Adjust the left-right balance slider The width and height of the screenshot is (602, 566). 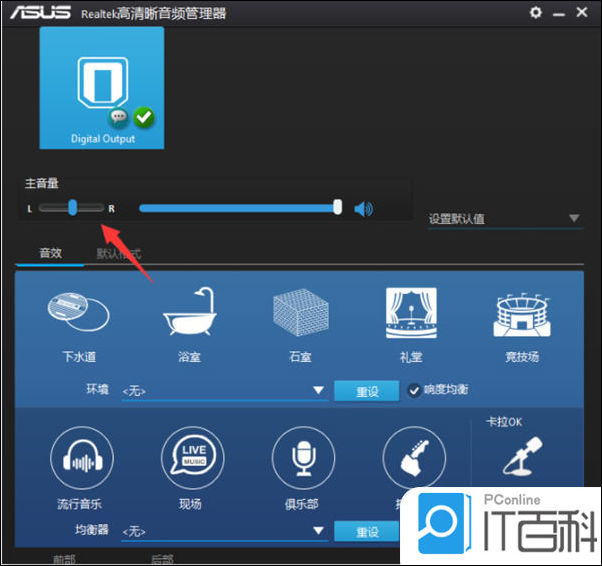(x=71, y=208)
